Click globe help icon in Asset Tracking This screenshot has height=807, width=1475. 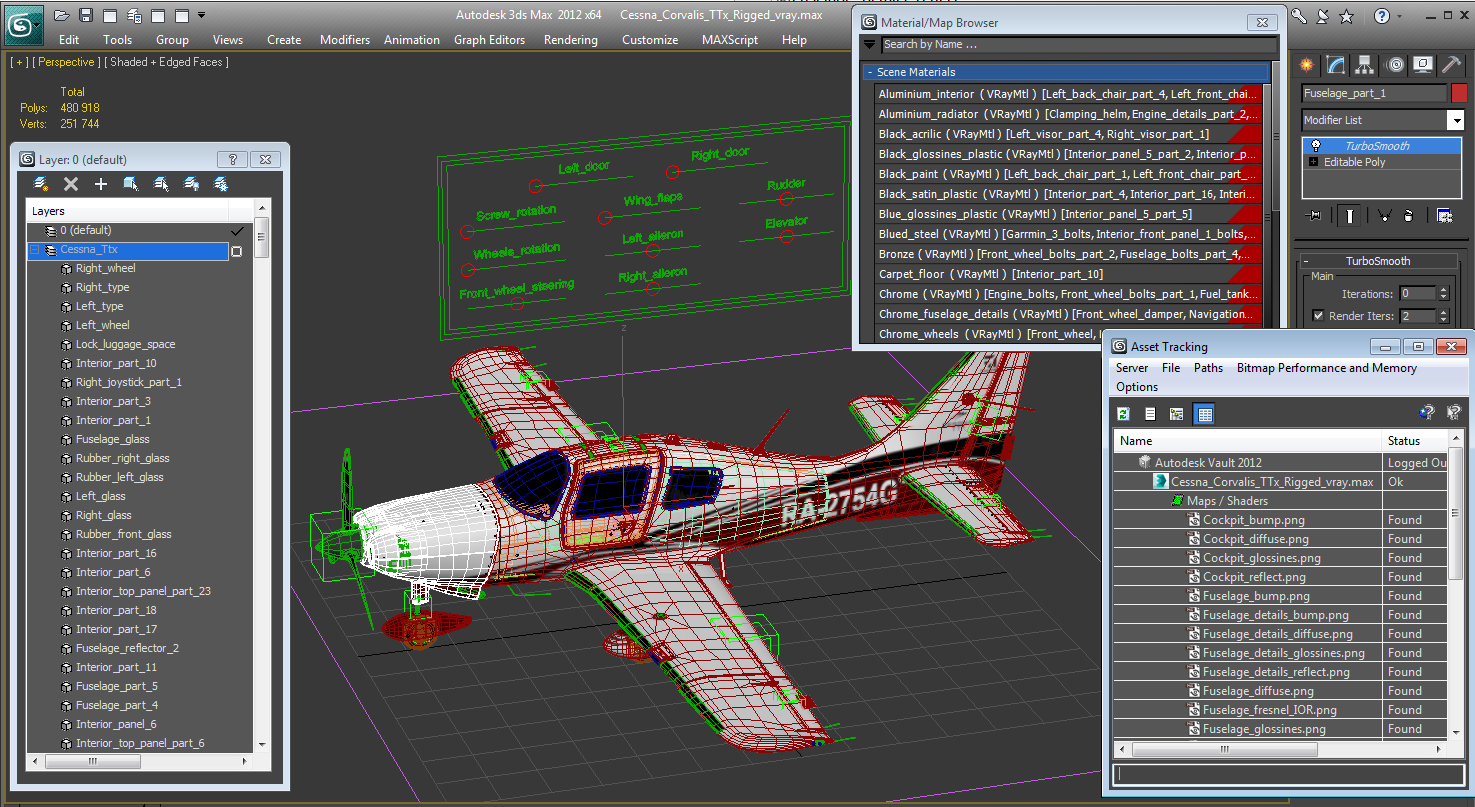(x=1427, y=412)
